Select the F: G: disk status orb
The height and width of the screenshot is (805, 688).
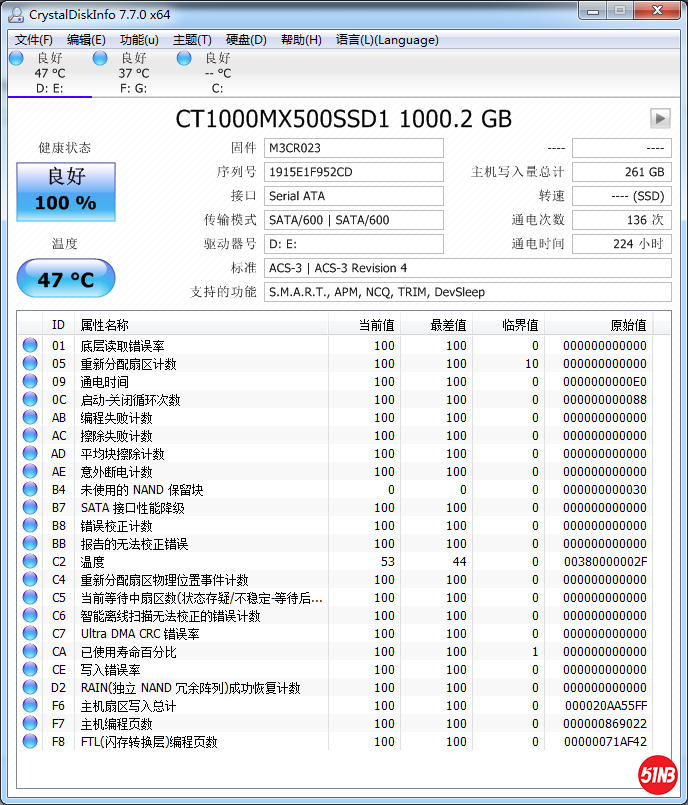(100, 59)
